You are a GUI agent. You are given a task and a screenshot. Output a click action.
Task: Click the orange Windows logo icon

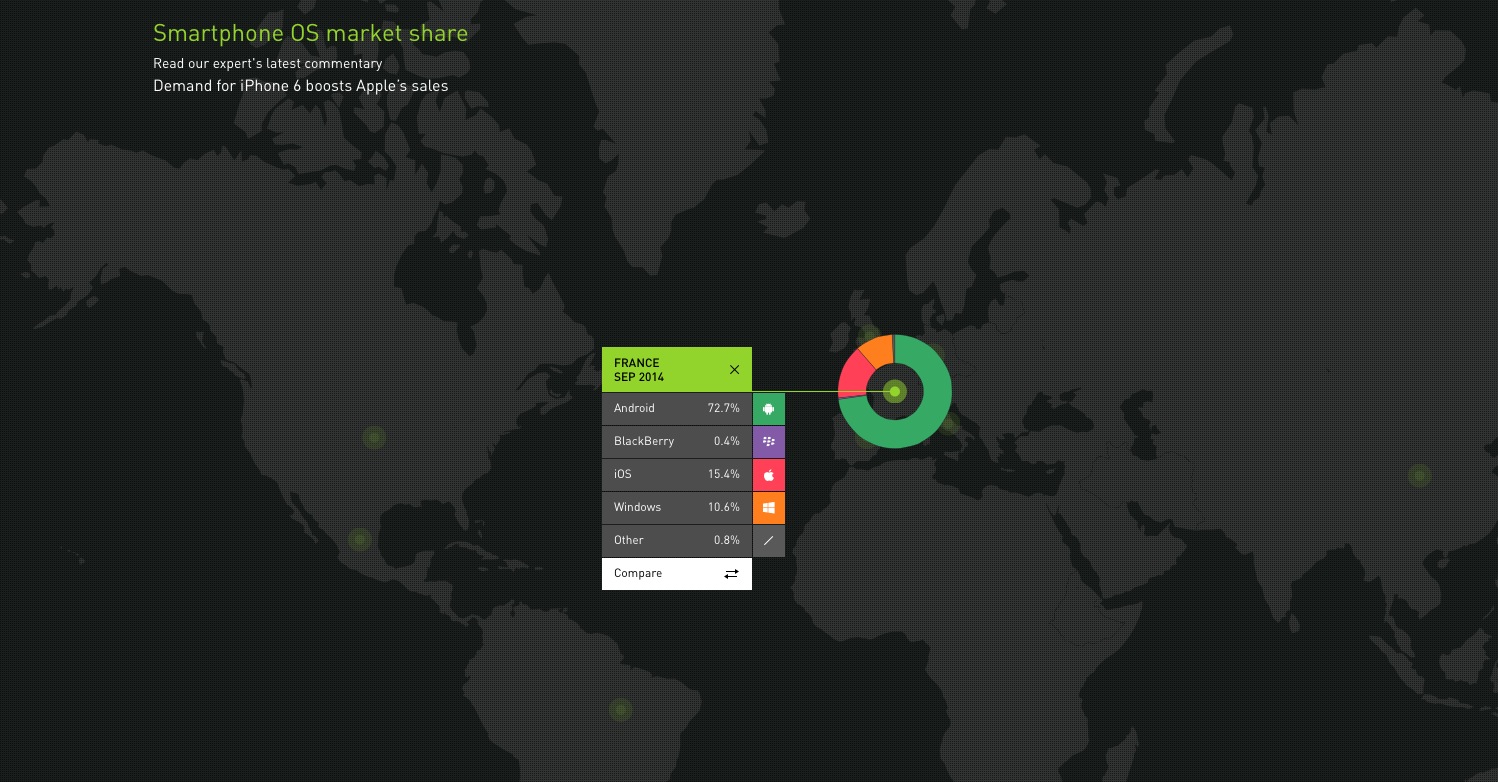click(769, 508)
